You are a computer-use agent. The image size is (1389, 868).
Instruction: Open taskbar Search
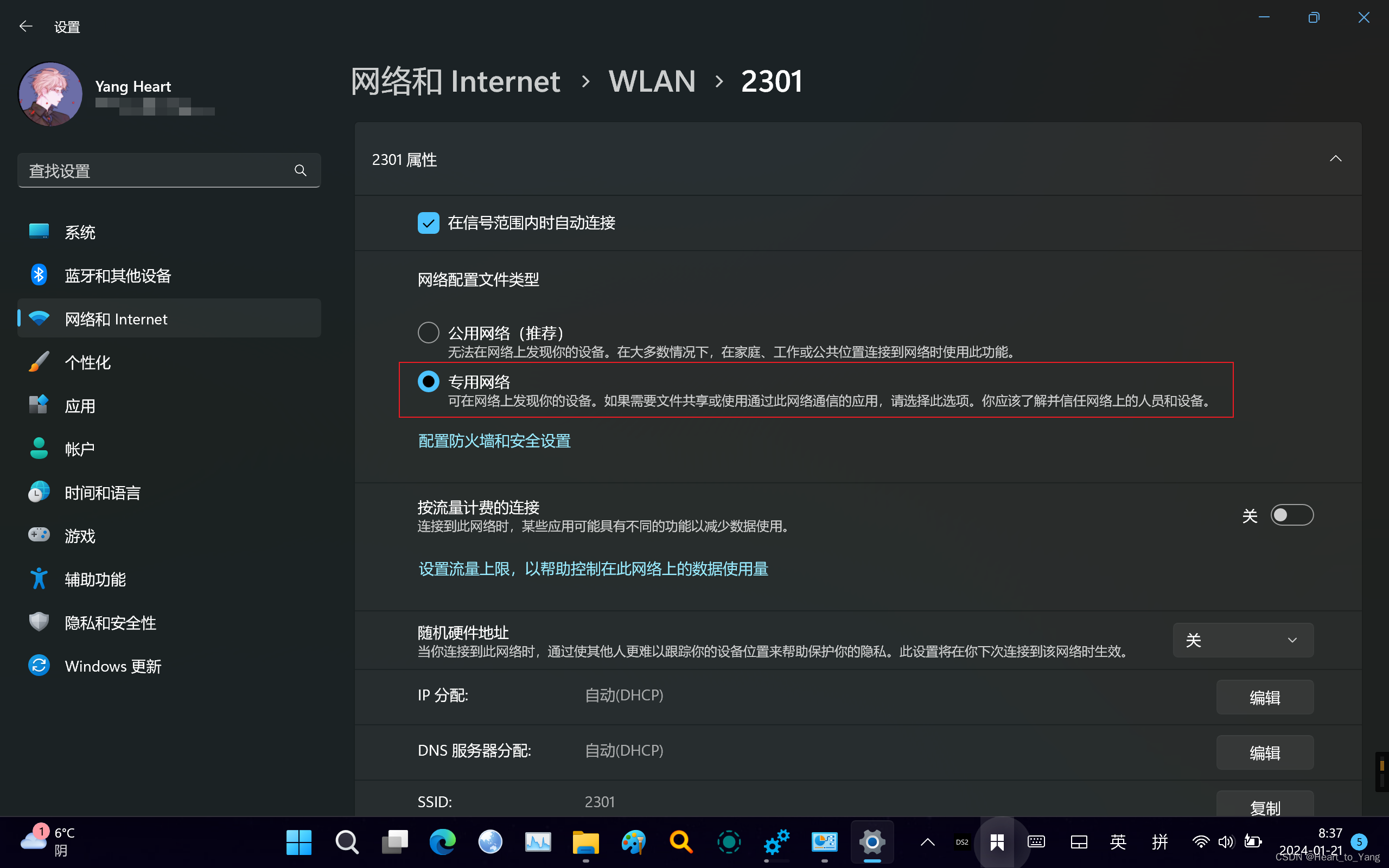(x=347, y=842)
